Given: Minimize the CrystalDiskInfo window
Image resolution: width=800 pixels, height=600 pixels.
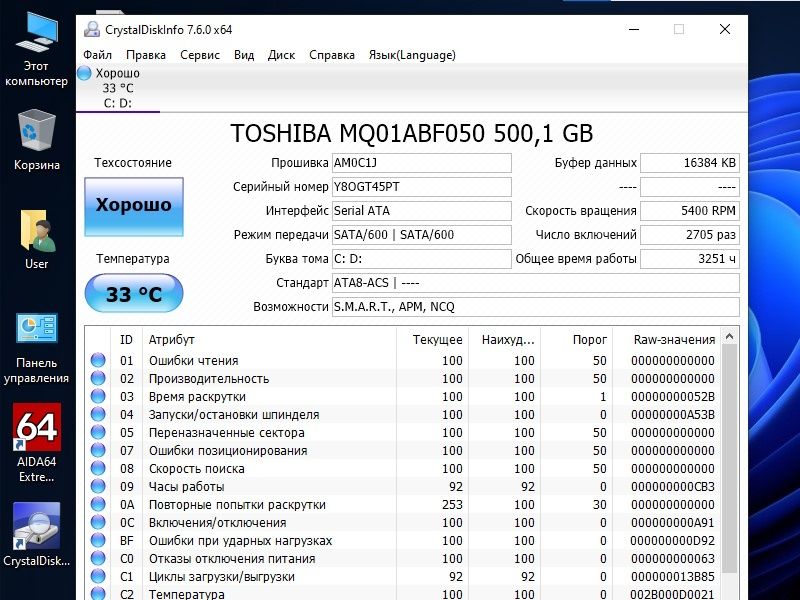Looking at the screenshot, I should coord(634,29).
